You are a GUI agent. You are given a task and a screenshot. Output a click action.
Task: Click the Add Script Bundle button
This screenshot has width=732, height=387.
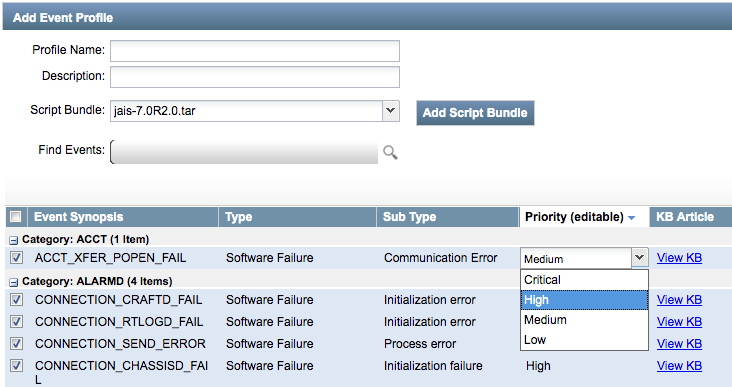click(x=475, y=113)
